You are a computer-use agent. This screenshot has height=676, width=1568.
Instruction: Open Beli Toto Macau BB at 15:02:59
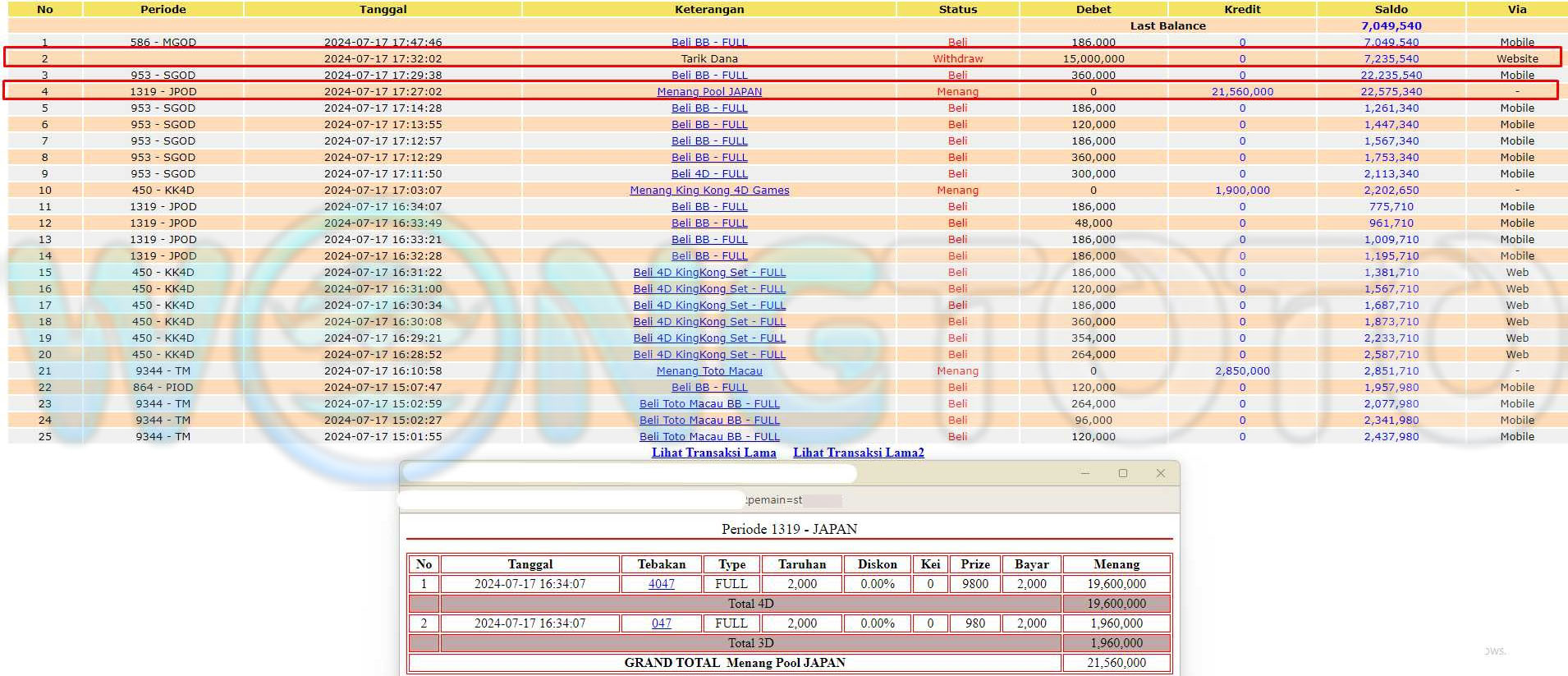(709, 404)
